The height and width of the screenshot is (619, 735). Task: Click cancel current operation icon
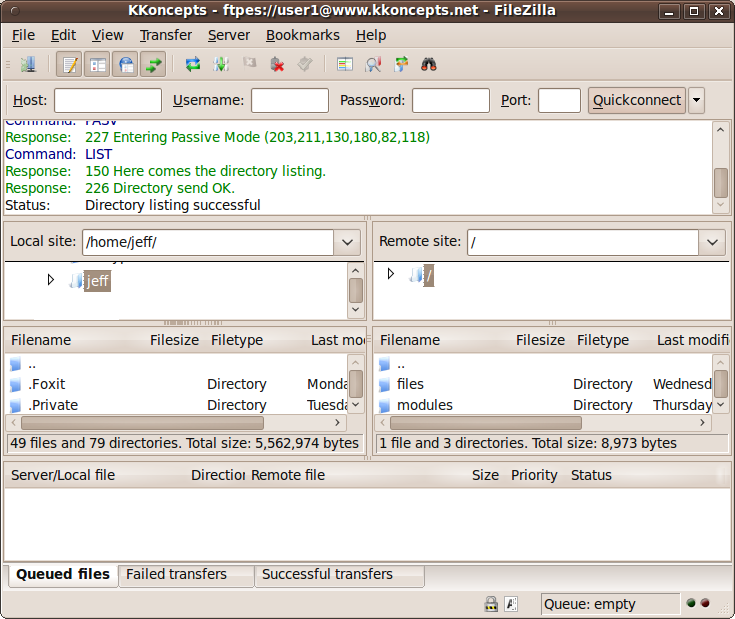pos(249,64)
